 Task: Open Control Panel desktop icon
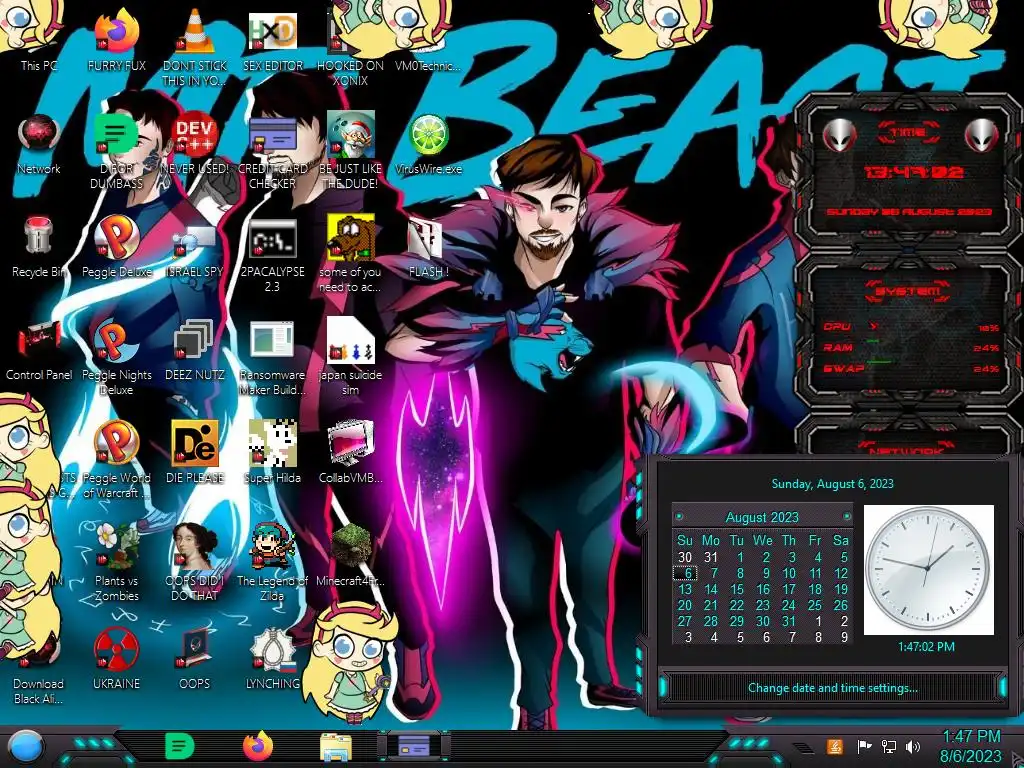pos(38,349)
